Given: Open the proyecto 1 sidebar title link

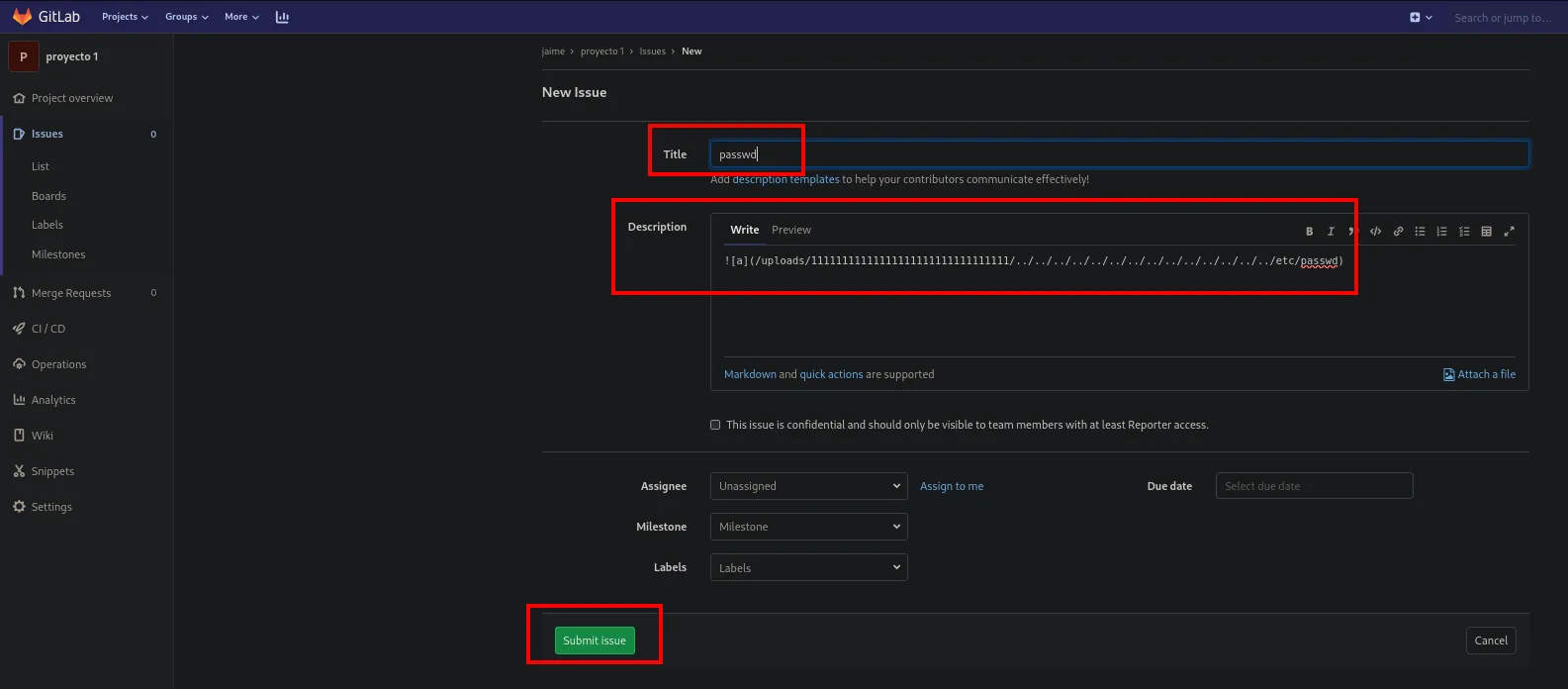Looking at the screenshot, I should (x=72, y=56).
